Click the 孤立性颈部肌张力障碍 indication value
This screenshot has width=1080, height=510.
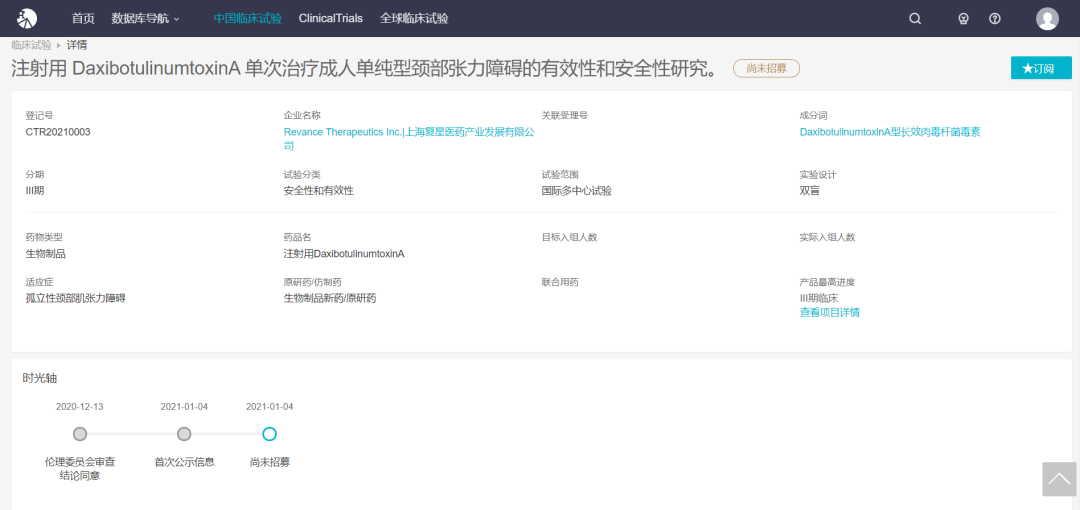76,298
